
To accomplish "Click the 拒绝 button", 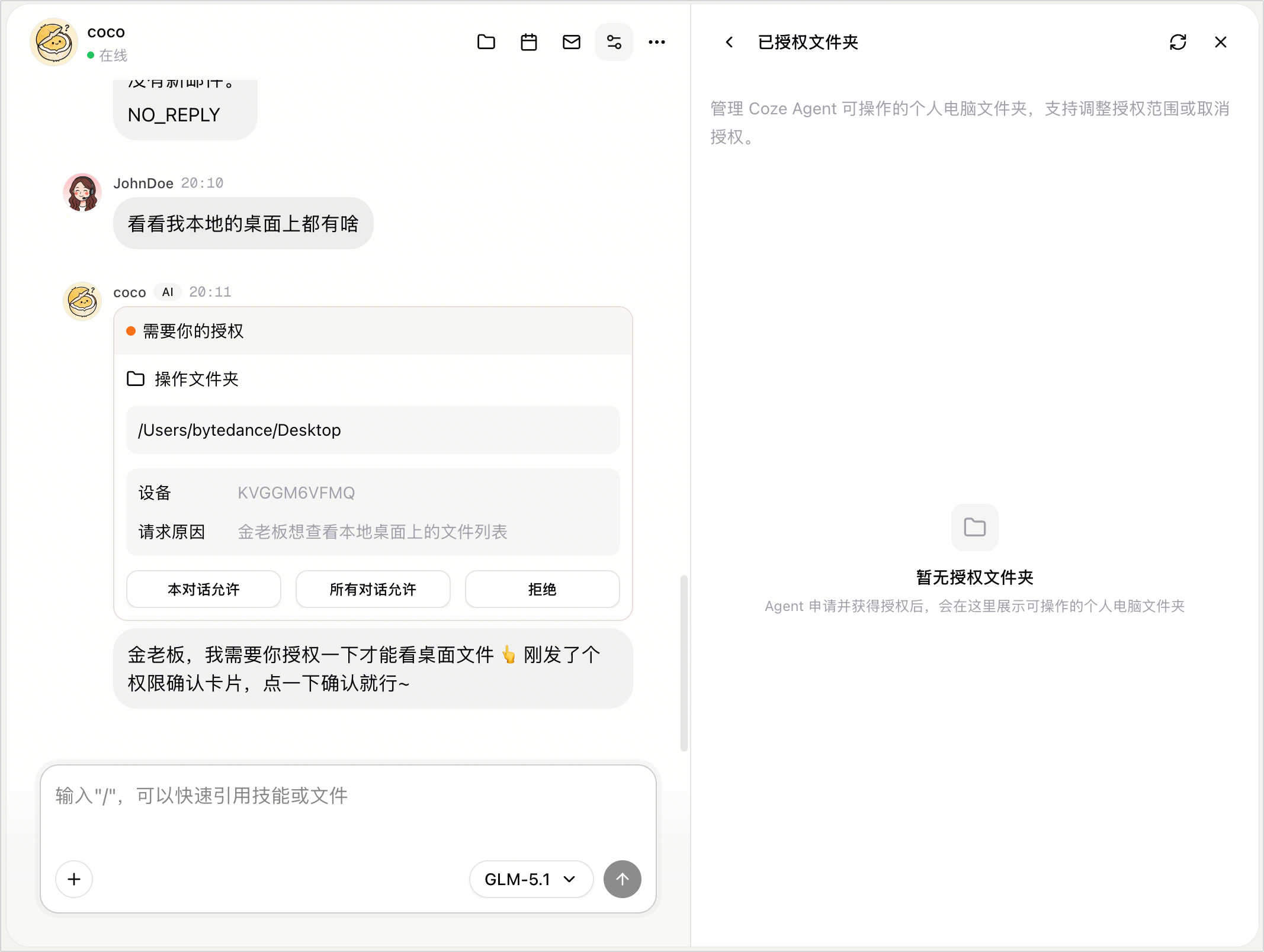I will pyautogui.click(x=543, y=589).
